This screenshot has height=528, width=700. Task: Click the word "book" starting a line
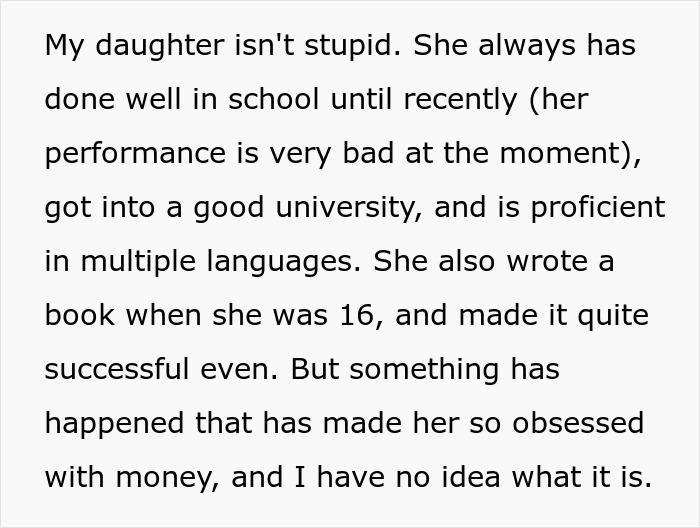click(x=80, y=316)
